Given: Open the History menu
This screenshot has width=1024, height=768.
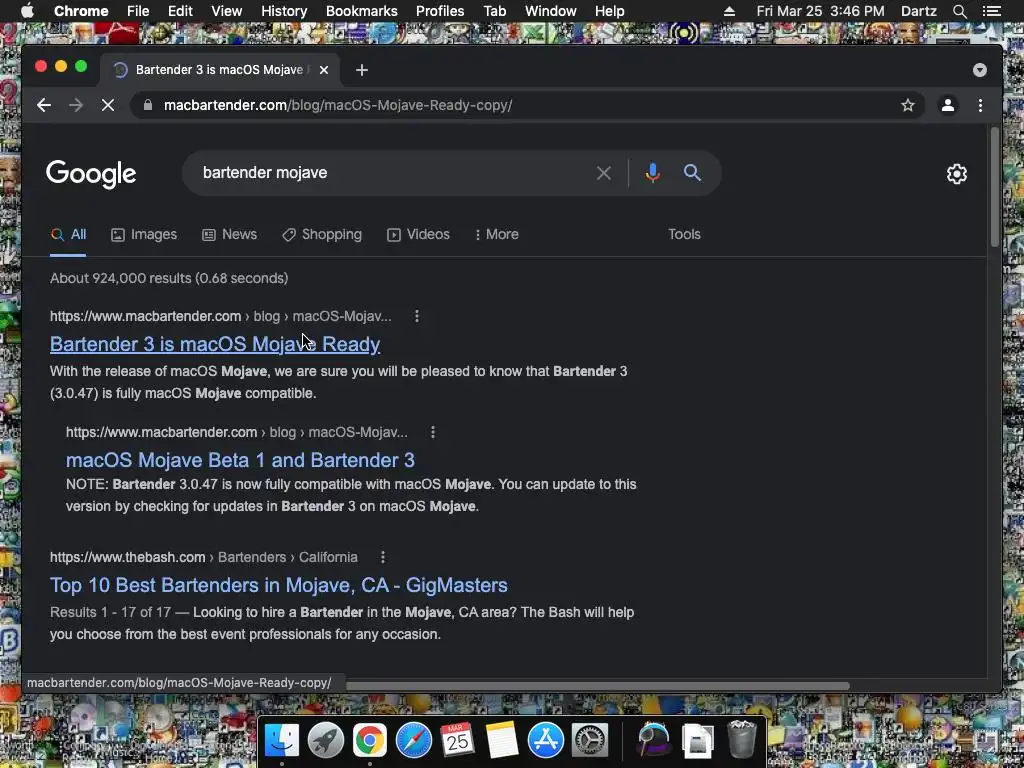Looking at the screenshot, I should click(284, 11).
